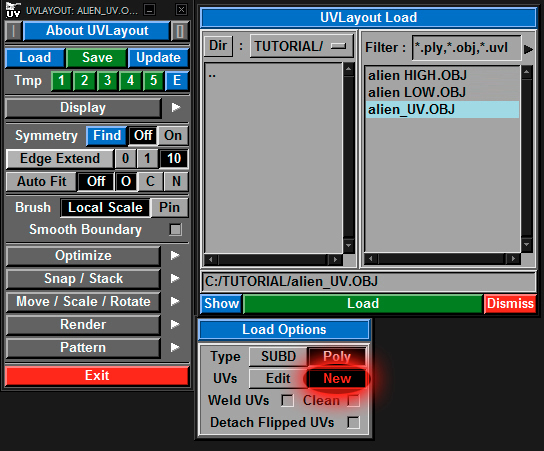Screen dimensions: 544x451
Task: Click the Edge Extend button
Action: (x=60, y=159)
